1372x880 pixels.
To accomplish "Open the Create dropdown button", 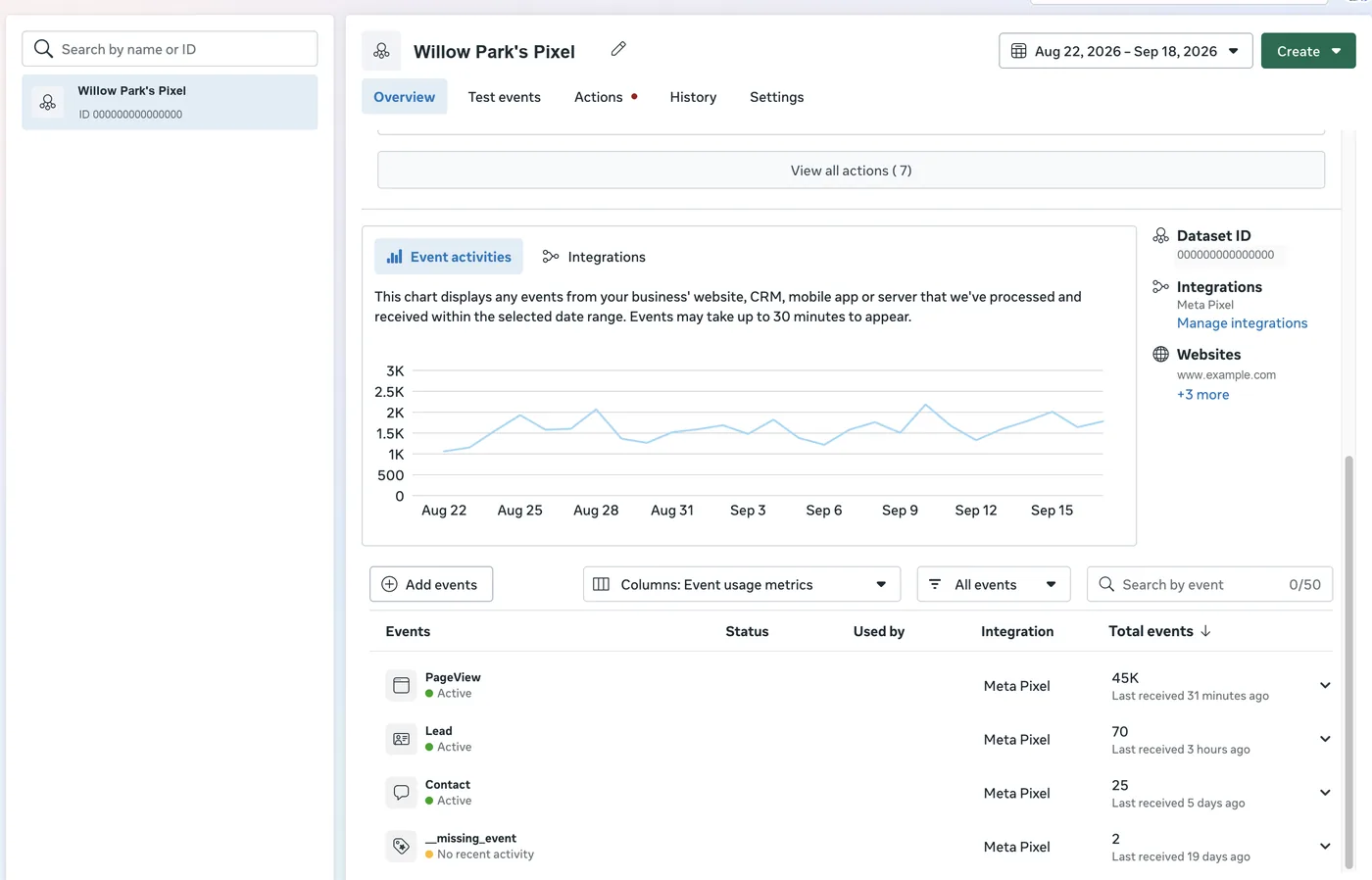I will pos(1308,51).
